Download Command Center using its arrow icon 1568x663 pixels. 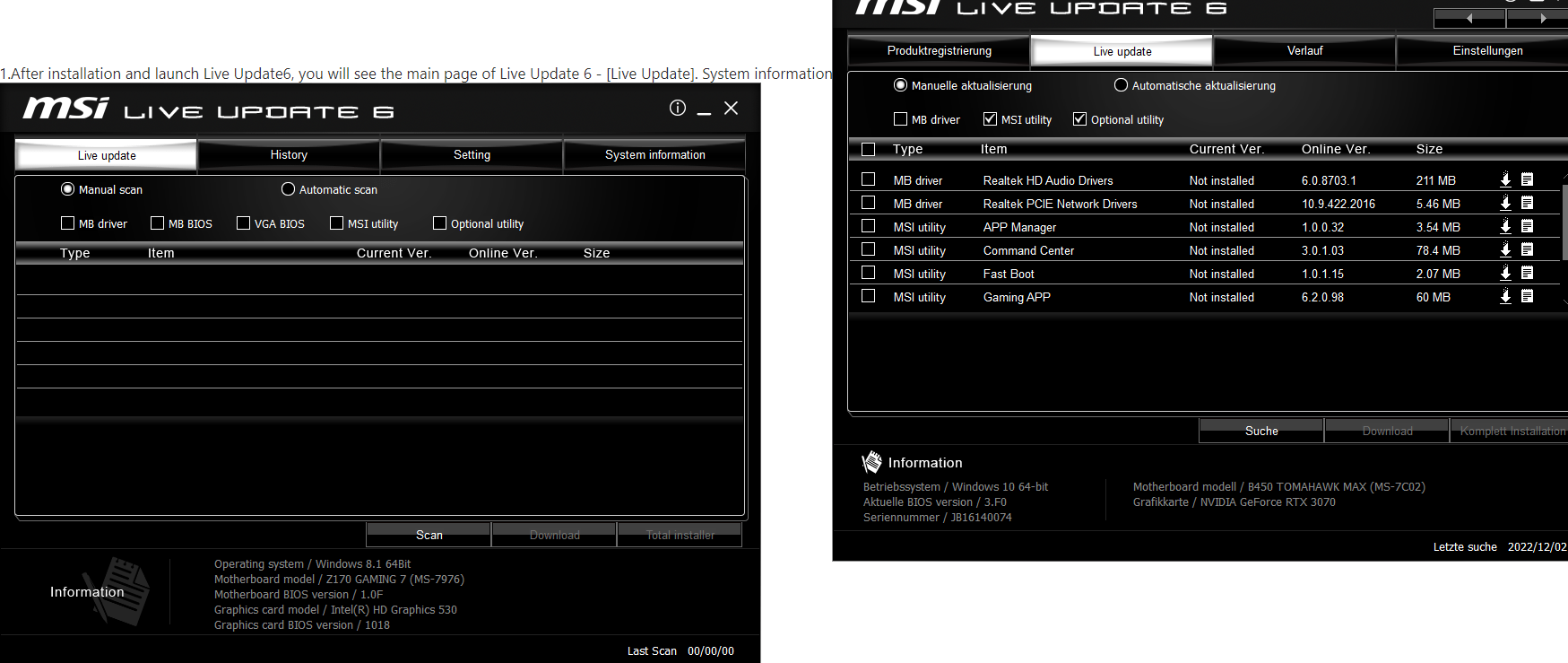tap(1505, 249)
